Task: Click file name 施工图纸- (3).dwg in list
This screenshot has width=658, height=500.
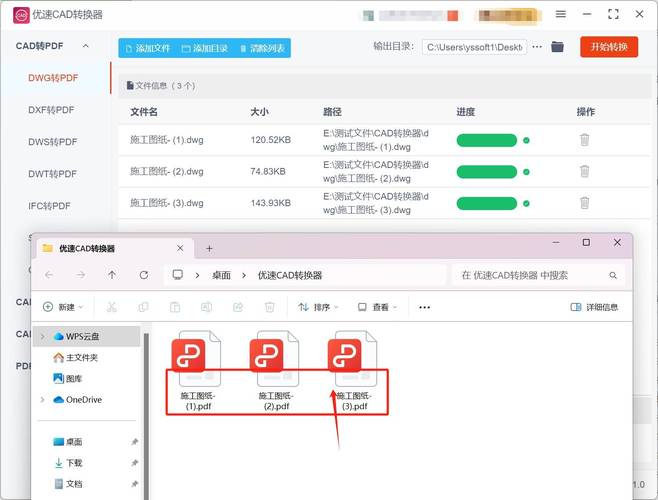Action: coord(167,203)
